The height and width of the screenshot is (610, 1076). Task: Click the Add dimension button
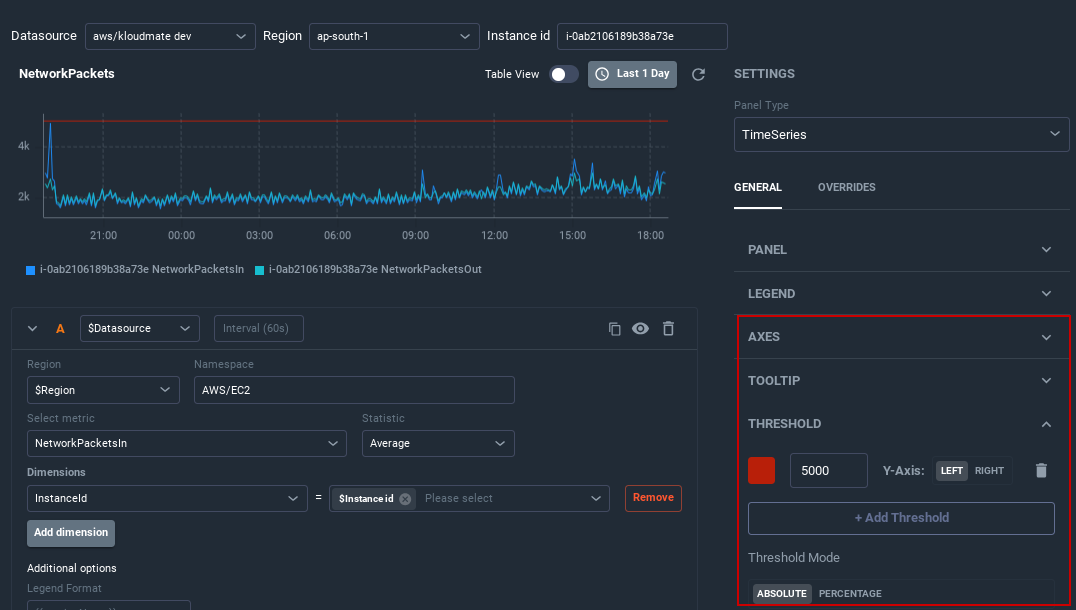[x=70, y=533]
